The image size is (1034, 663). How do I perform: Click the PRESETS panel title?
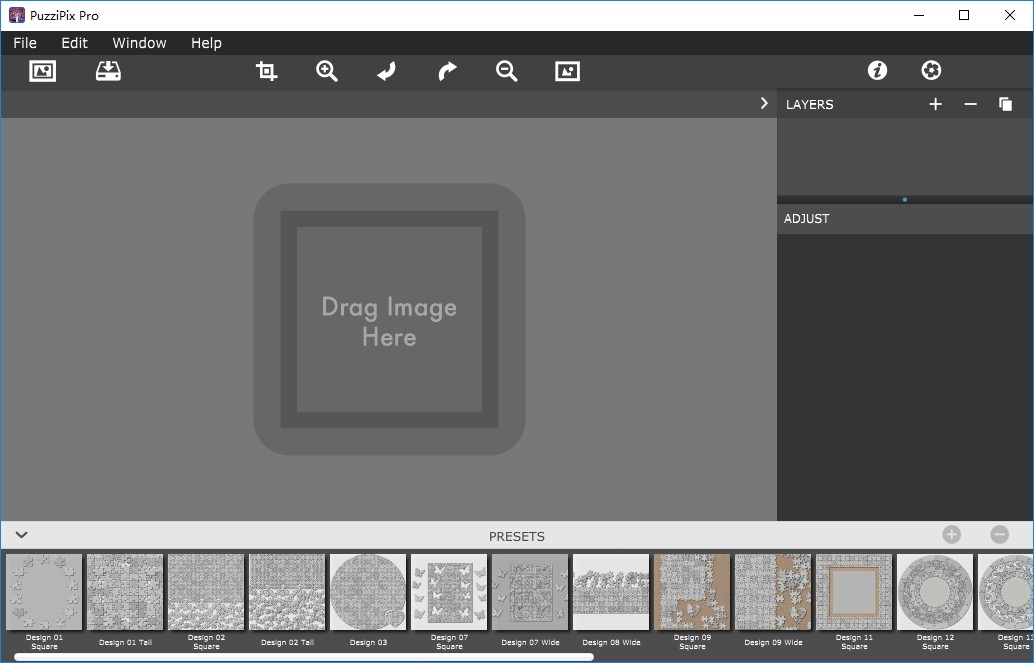pos(516,536)
